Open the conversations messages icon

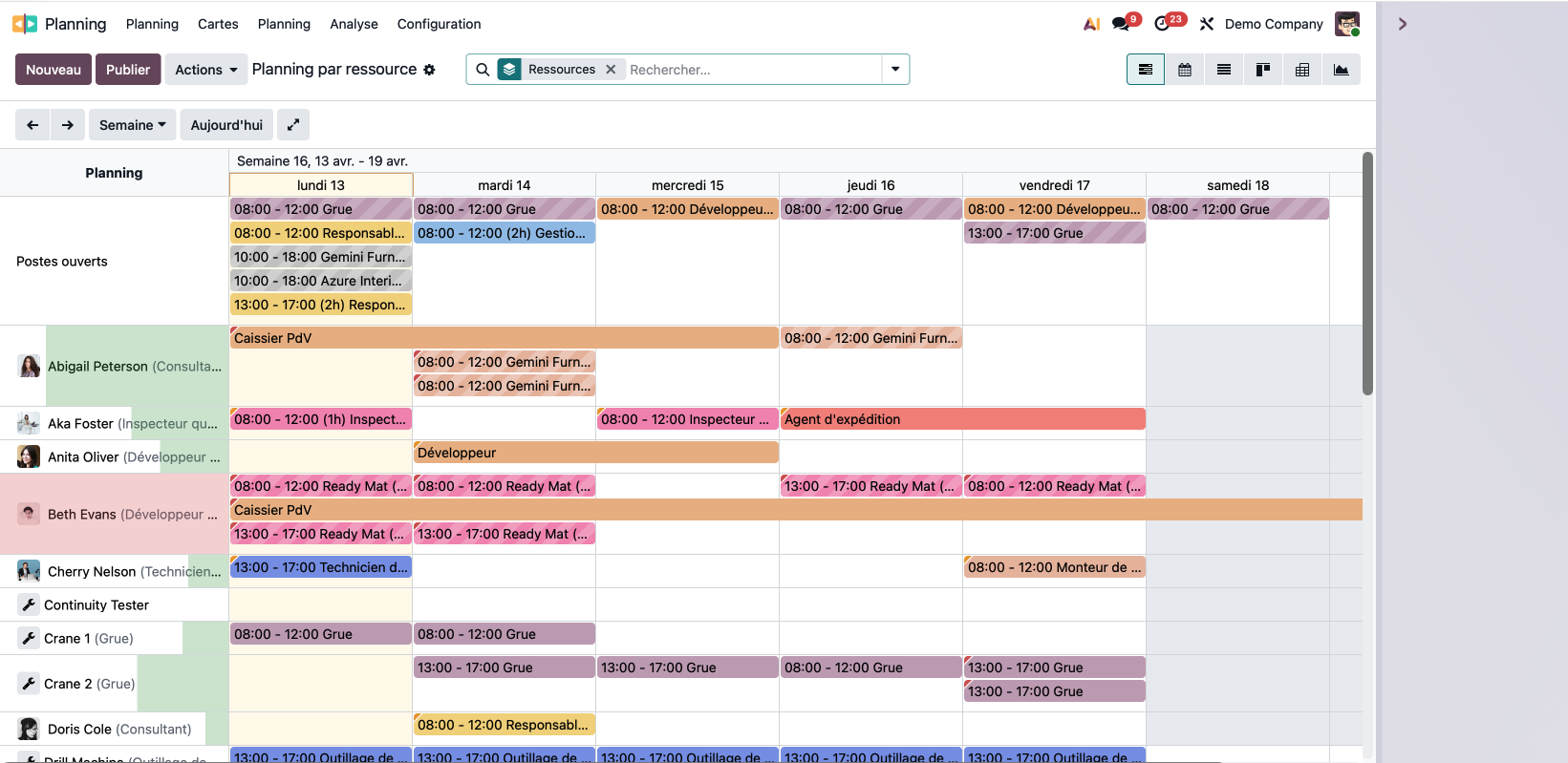coord(1121,24)
